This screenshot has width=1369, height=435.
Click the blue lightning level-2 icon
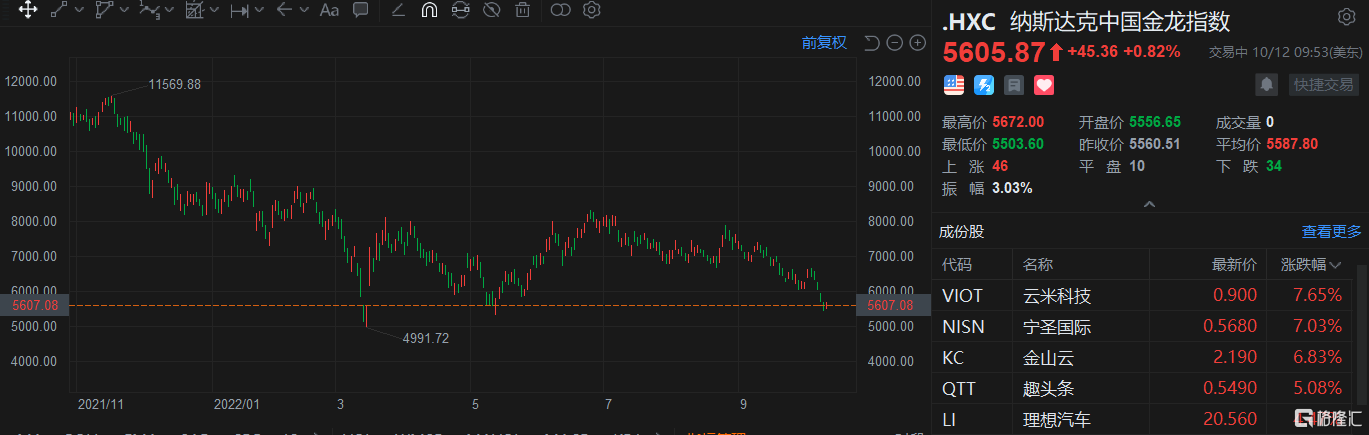984,85
